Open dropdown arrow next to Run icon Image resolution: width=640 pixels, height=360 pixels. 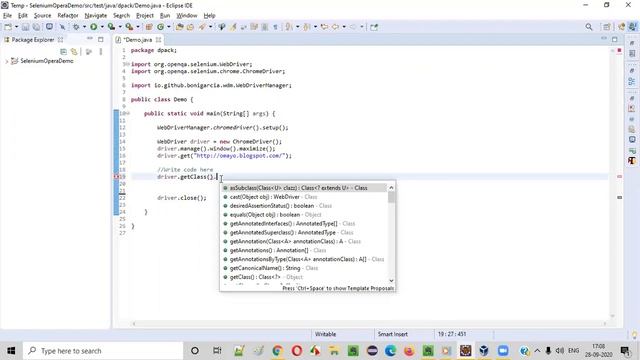tap(102, 27)
